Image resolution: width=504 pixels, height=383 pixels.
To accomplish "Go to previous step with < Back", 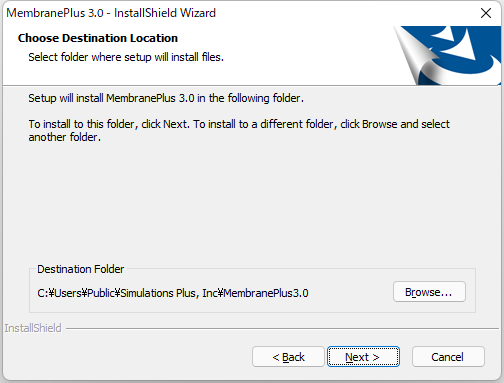I will pyautogui.click(x=288, y=357).
